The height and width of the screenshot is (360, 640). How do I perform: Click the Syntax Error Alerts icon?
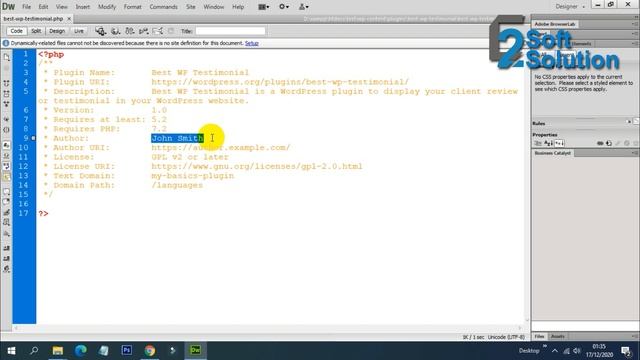point(7,177)
